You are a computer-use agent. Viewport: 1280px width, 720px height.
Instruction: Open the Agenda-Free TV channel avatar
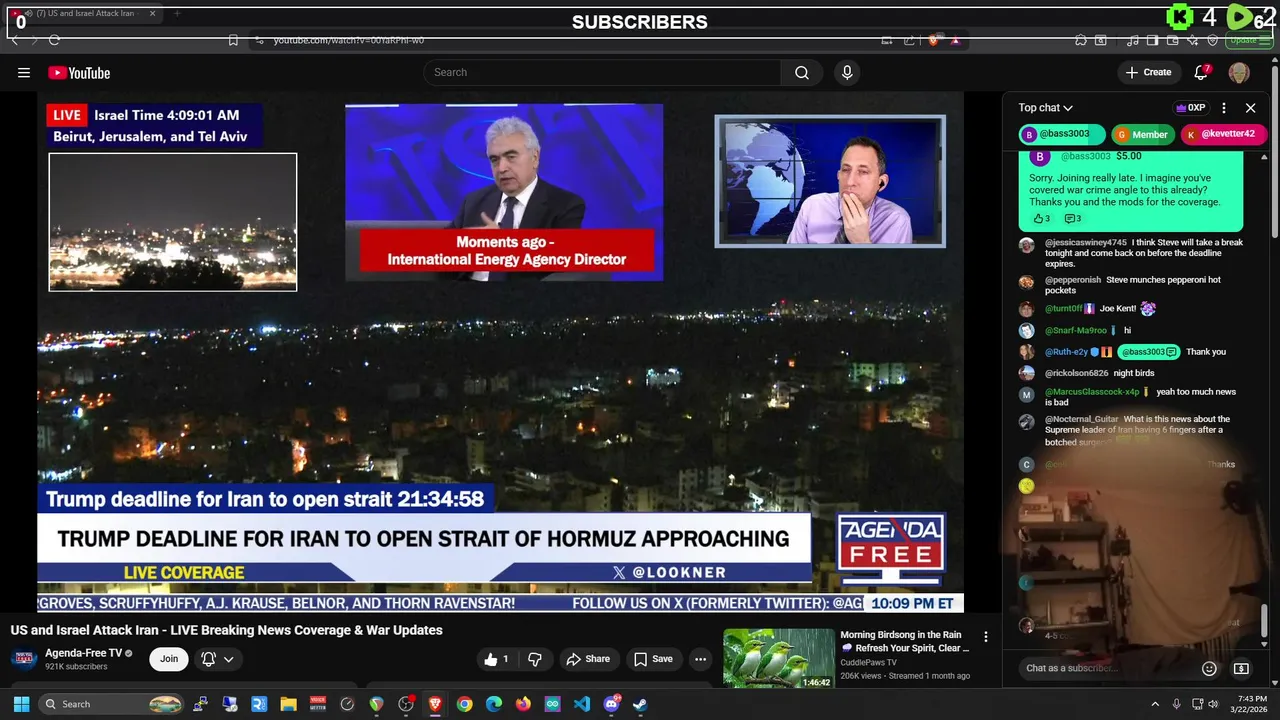[24, 659]
